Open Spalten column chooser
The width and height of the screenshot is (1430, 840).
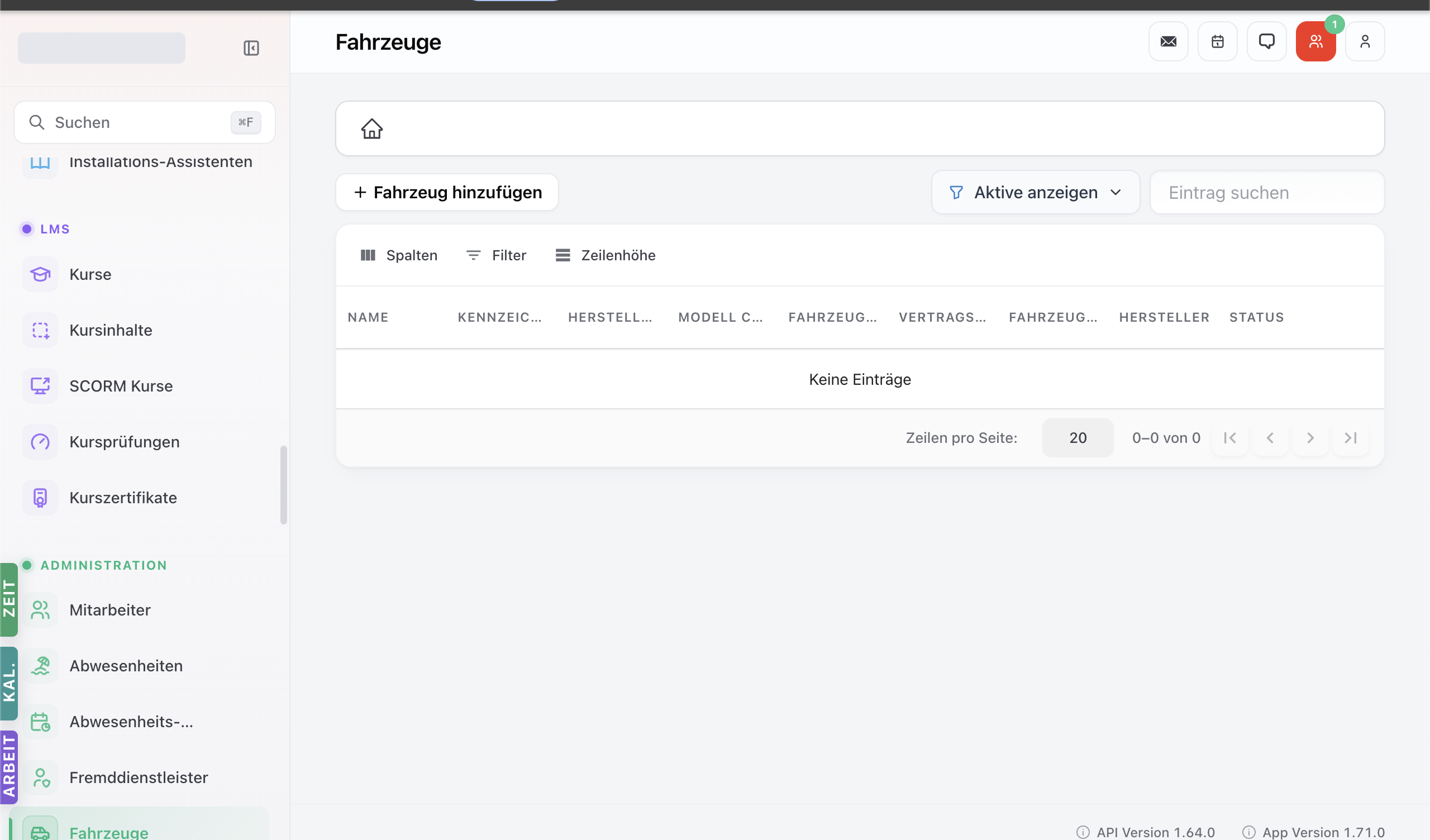[x=399, y=255]
